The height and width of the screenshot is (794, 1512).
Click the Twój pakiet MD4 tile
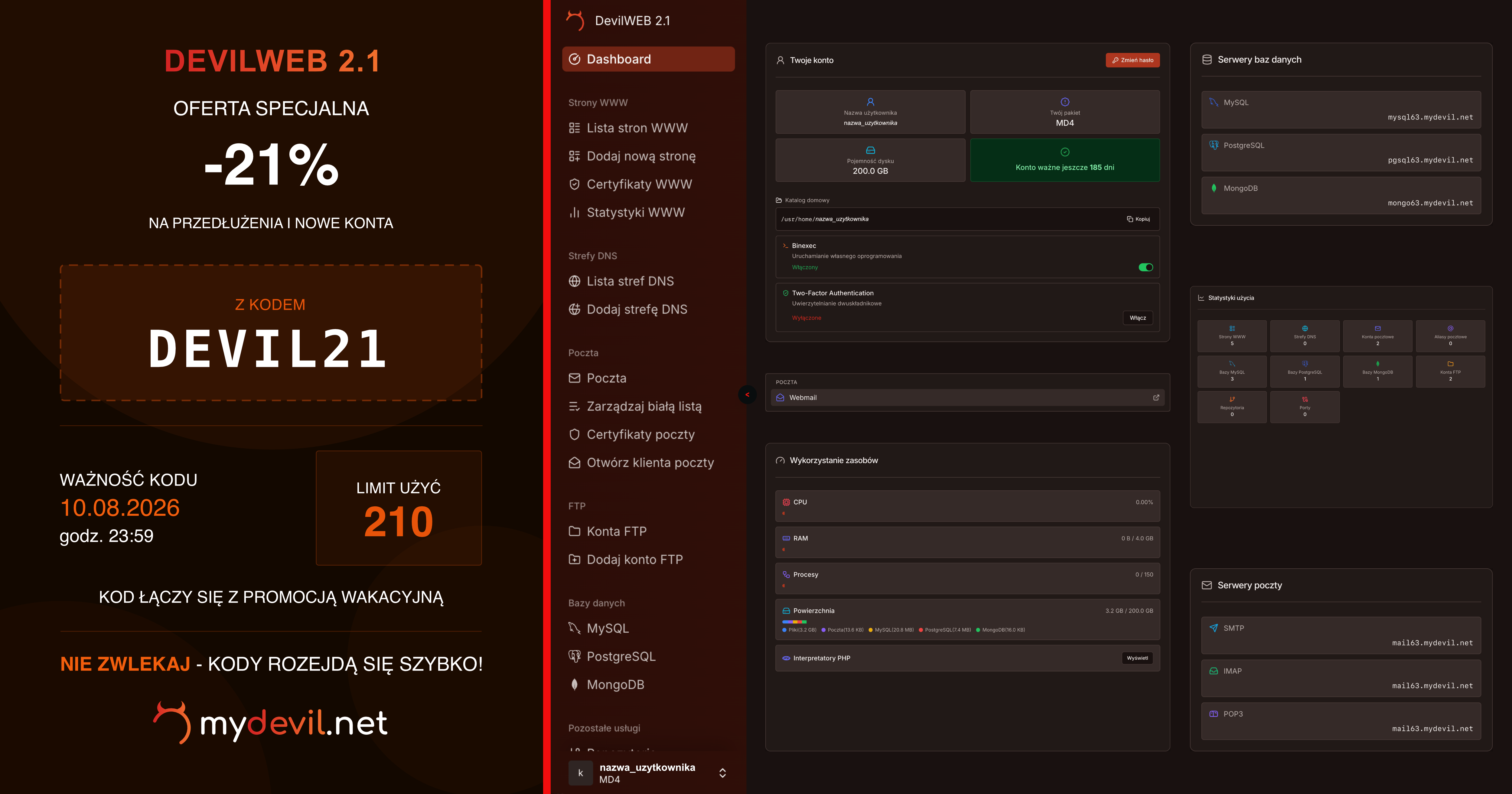point(1065,112)
